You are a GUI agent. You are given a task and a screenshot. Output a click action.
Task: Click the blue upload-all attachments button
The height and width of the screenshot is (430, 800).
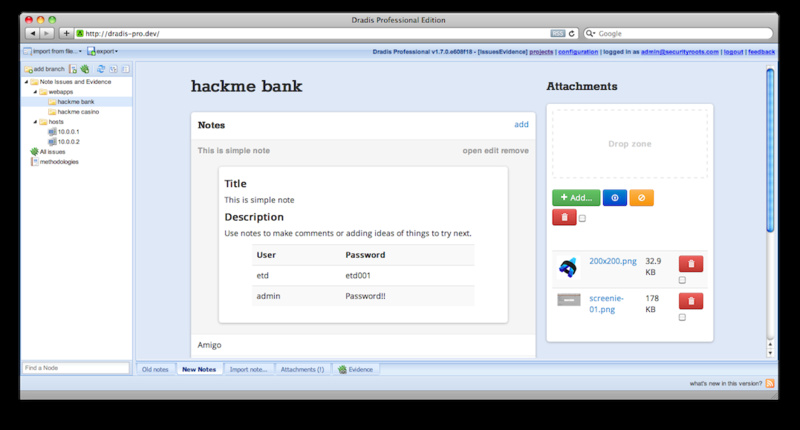(x=615, y=198)
